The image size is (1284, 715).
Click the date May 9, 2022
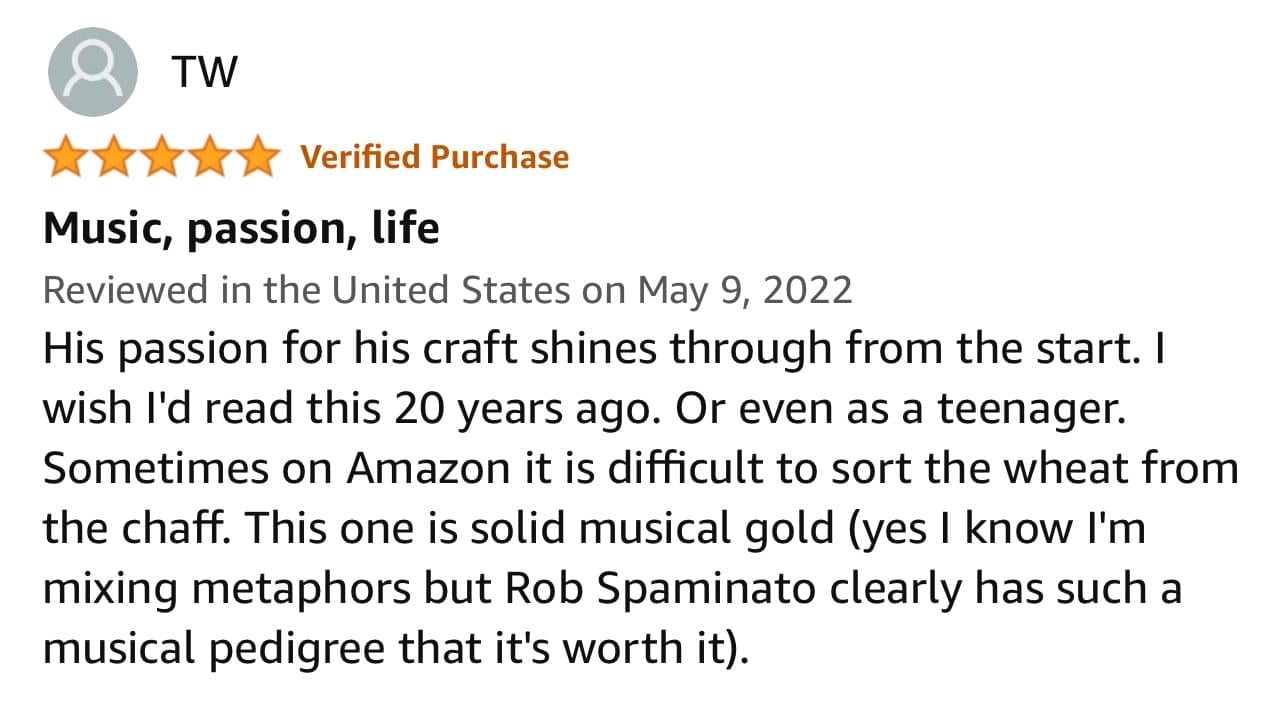tap(745, 290)
